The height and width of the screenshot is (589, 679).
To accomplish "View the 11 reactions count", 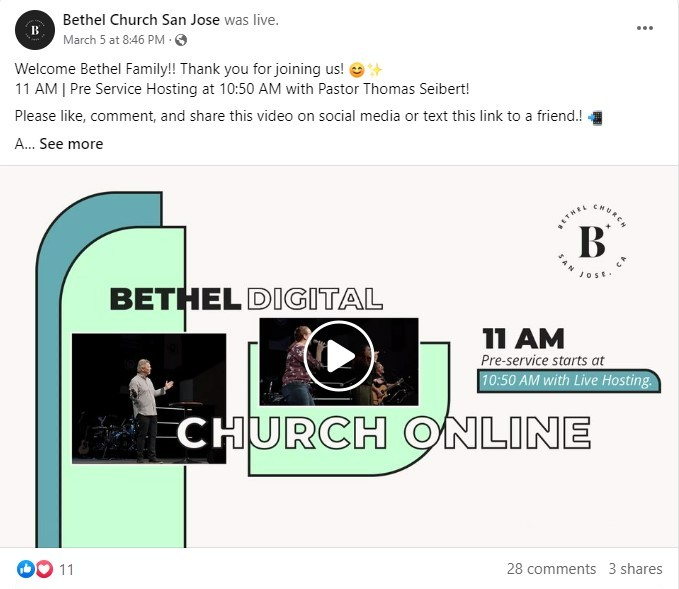I will pyautogui.click(x=66, y=569).
